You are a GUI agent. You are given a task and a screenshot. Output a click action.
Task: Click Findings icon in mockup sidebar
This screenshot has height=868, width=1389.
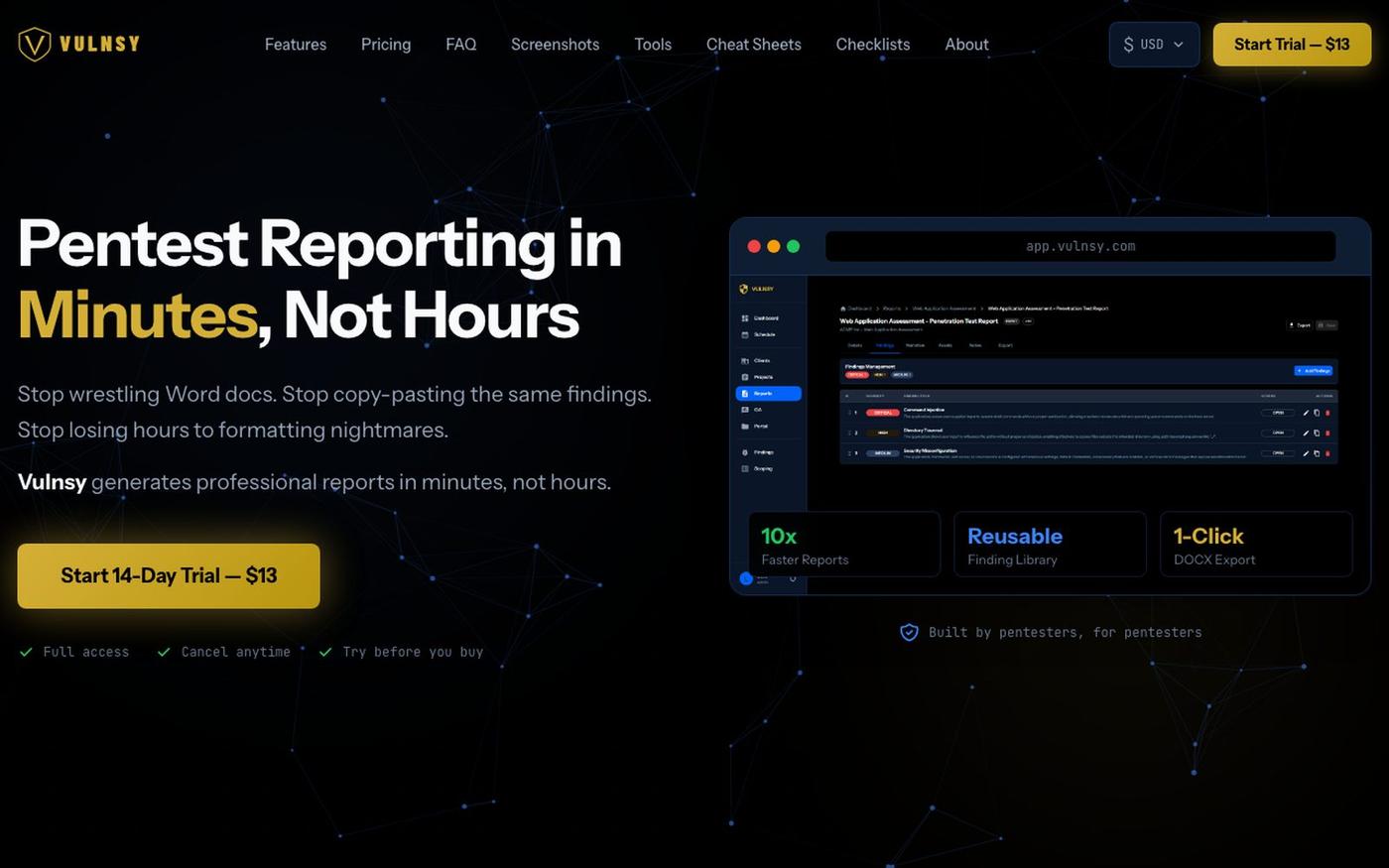745,452
